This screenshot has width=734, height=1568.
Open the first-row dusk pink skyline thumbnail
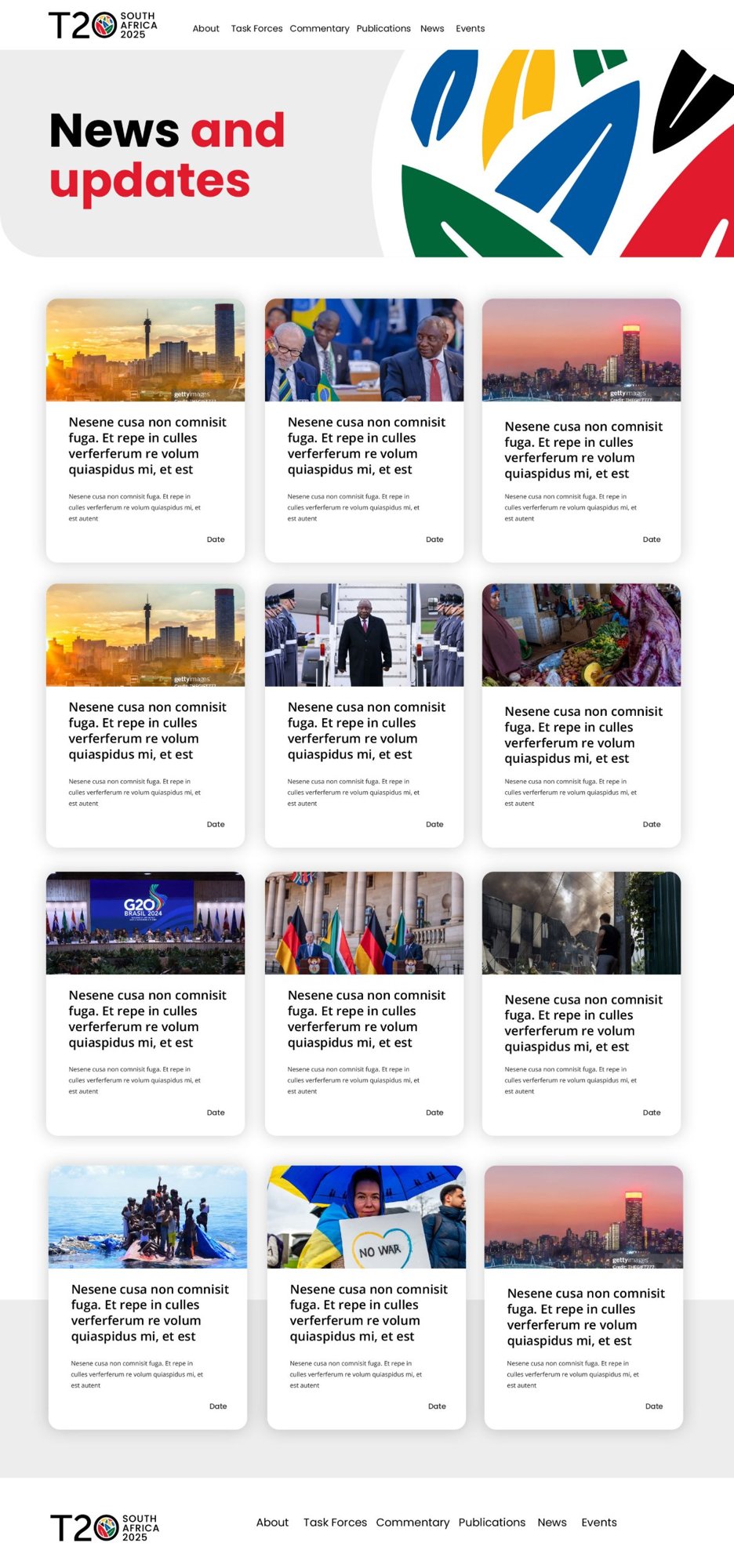[x=581, y=350]
